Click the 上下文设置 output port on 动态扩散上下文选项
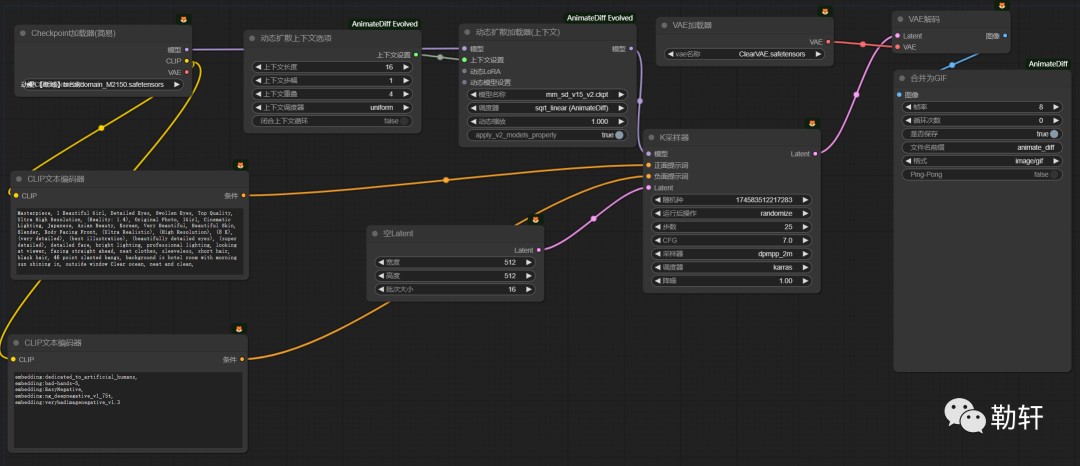Image resolution: width=1080 pixels, height=466 pixels. [415, 54]
